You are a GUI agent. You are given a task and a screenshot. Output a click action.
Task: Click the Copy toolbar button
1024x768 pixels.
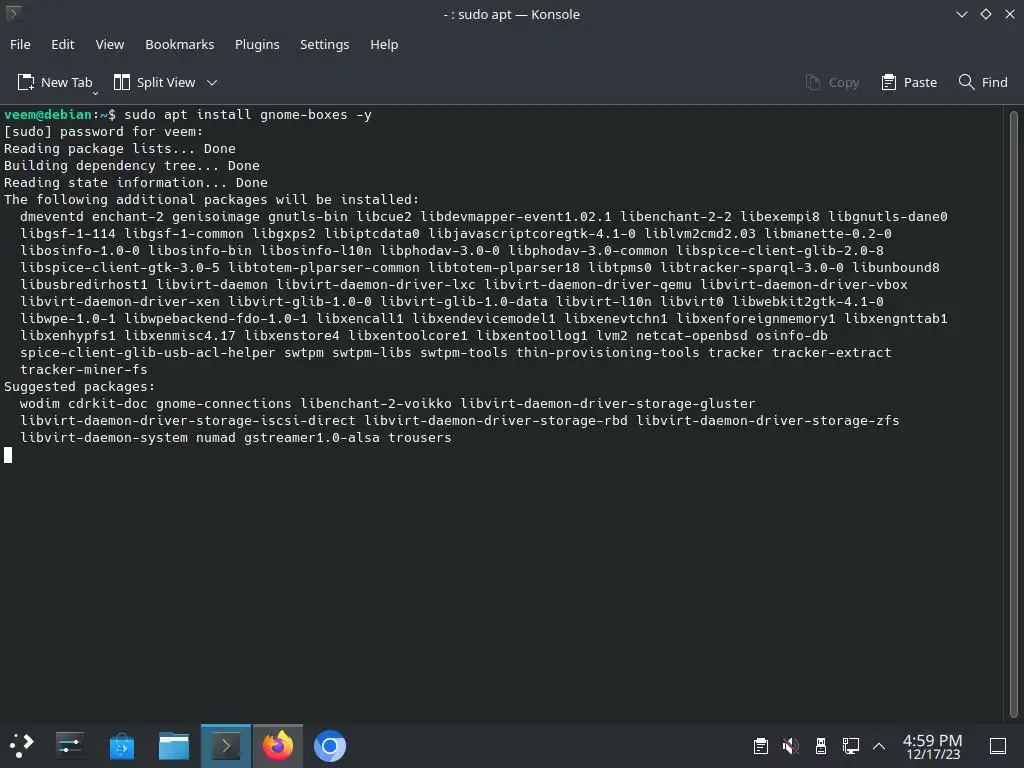point(832,82)
